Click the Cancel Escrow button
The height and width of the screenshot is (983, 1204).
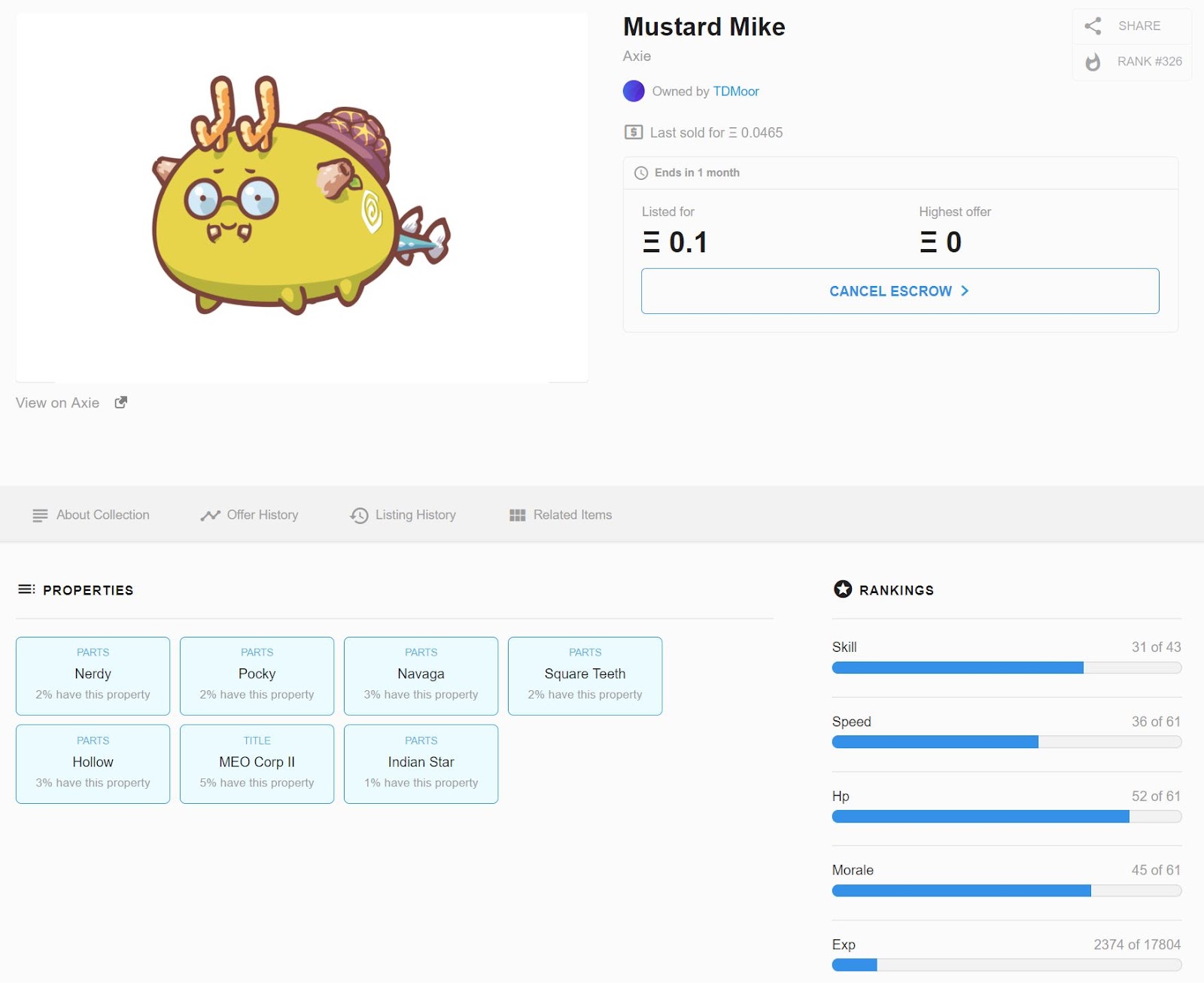click(900, 291)
